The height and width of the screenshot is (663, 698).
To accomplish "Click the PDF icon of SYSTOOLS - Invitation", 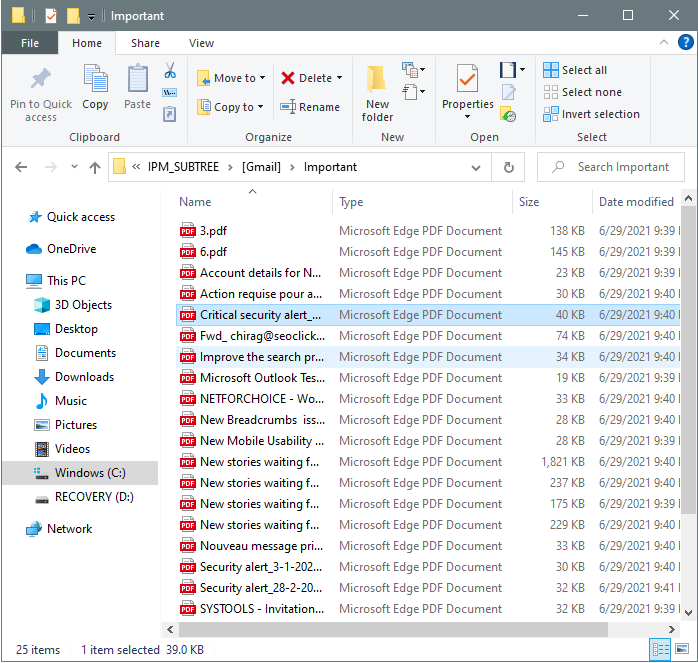I will 187,608.
